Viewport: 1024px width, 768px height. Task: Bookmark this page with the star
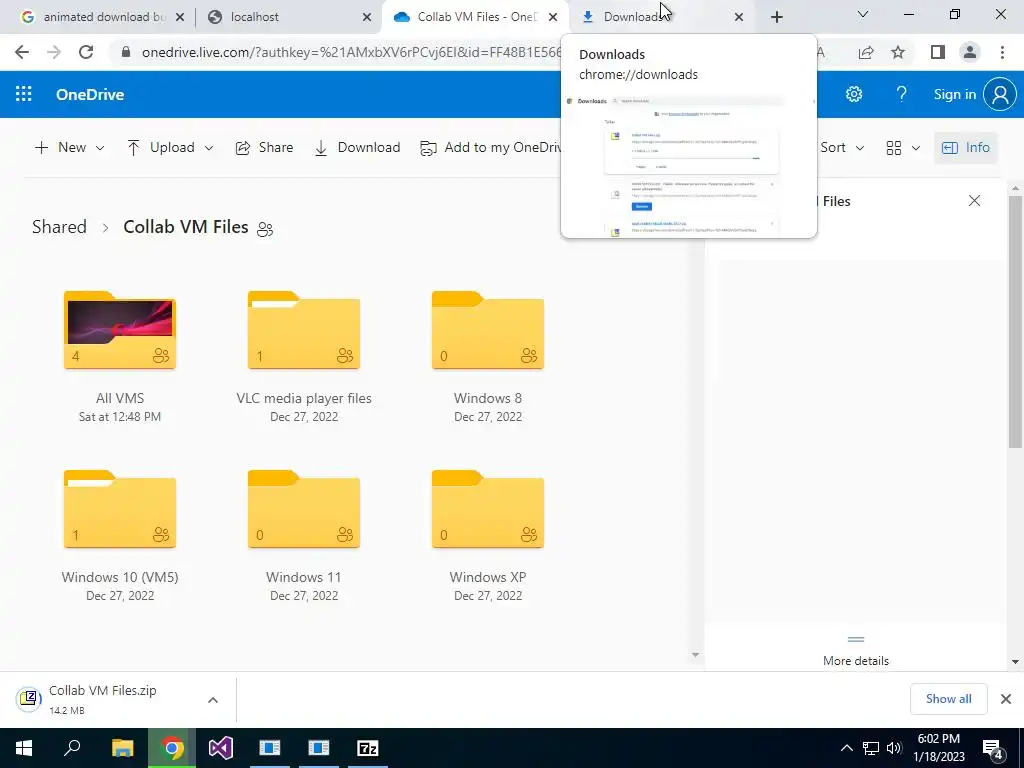click(x=898, y=52)
